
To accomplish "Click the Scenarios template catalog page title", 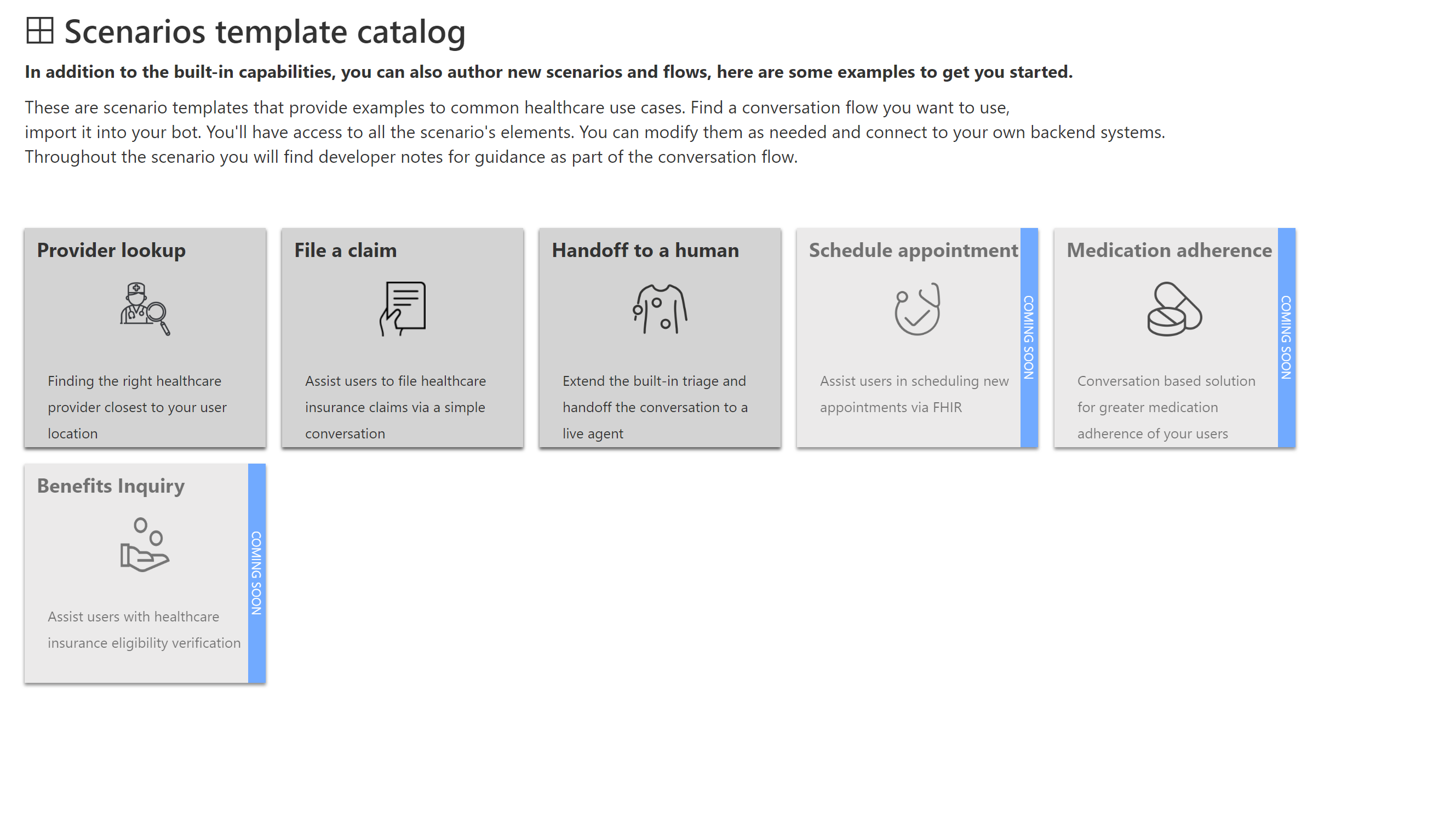I will click(265, 31).
